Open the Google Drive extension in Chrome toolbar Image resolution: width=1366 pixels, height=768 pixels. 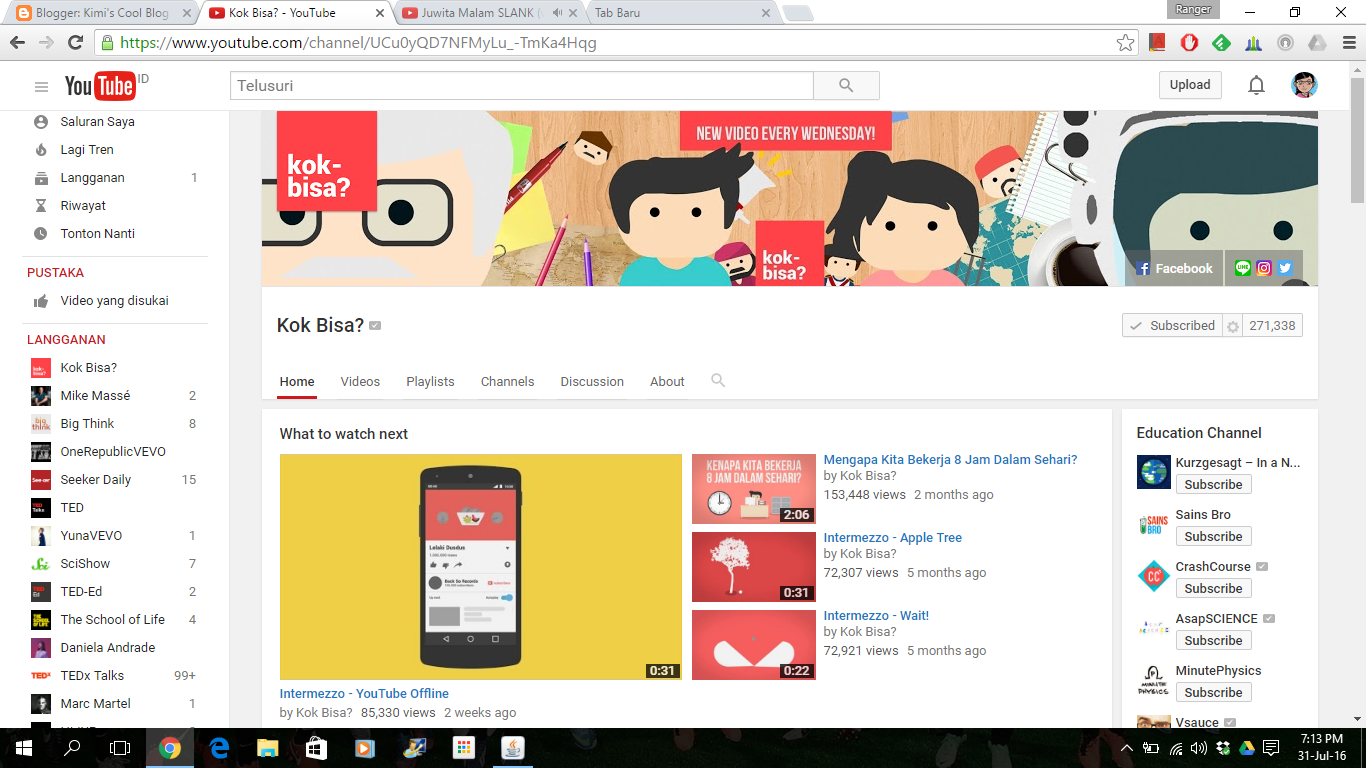[1317, 43]
